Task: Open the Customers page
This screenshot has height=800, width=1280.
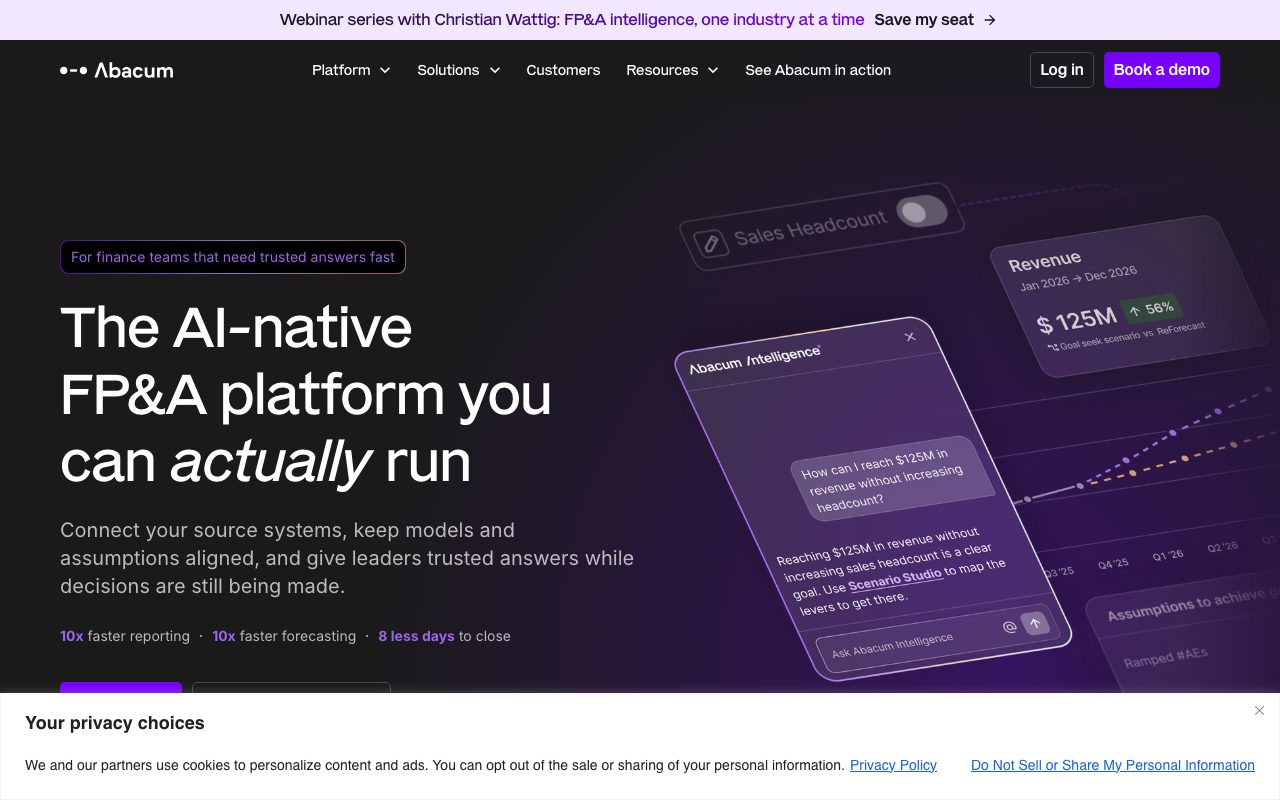Action: click(x=563, y=70)
